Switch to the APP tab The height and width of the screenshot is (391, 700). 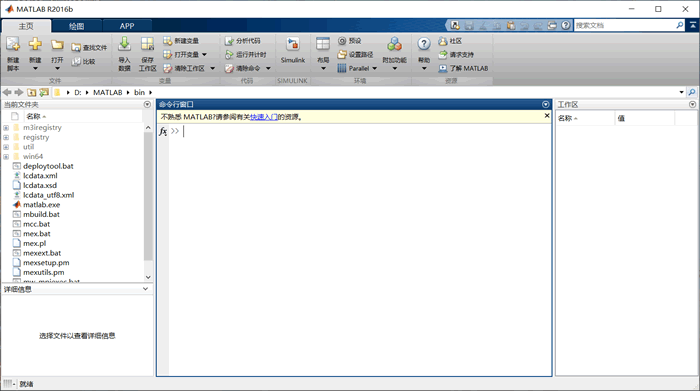pos(127,26)
